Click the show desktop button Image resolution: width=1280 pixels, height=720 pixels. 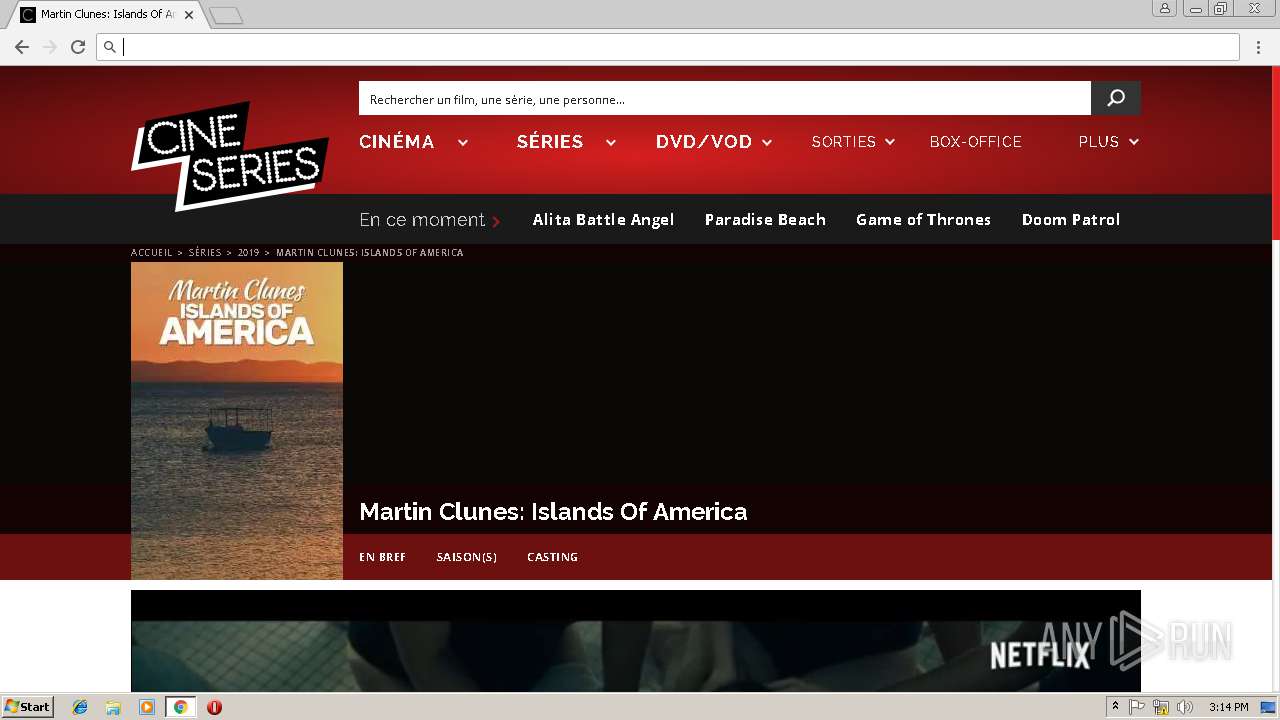tap(1268, 707)
